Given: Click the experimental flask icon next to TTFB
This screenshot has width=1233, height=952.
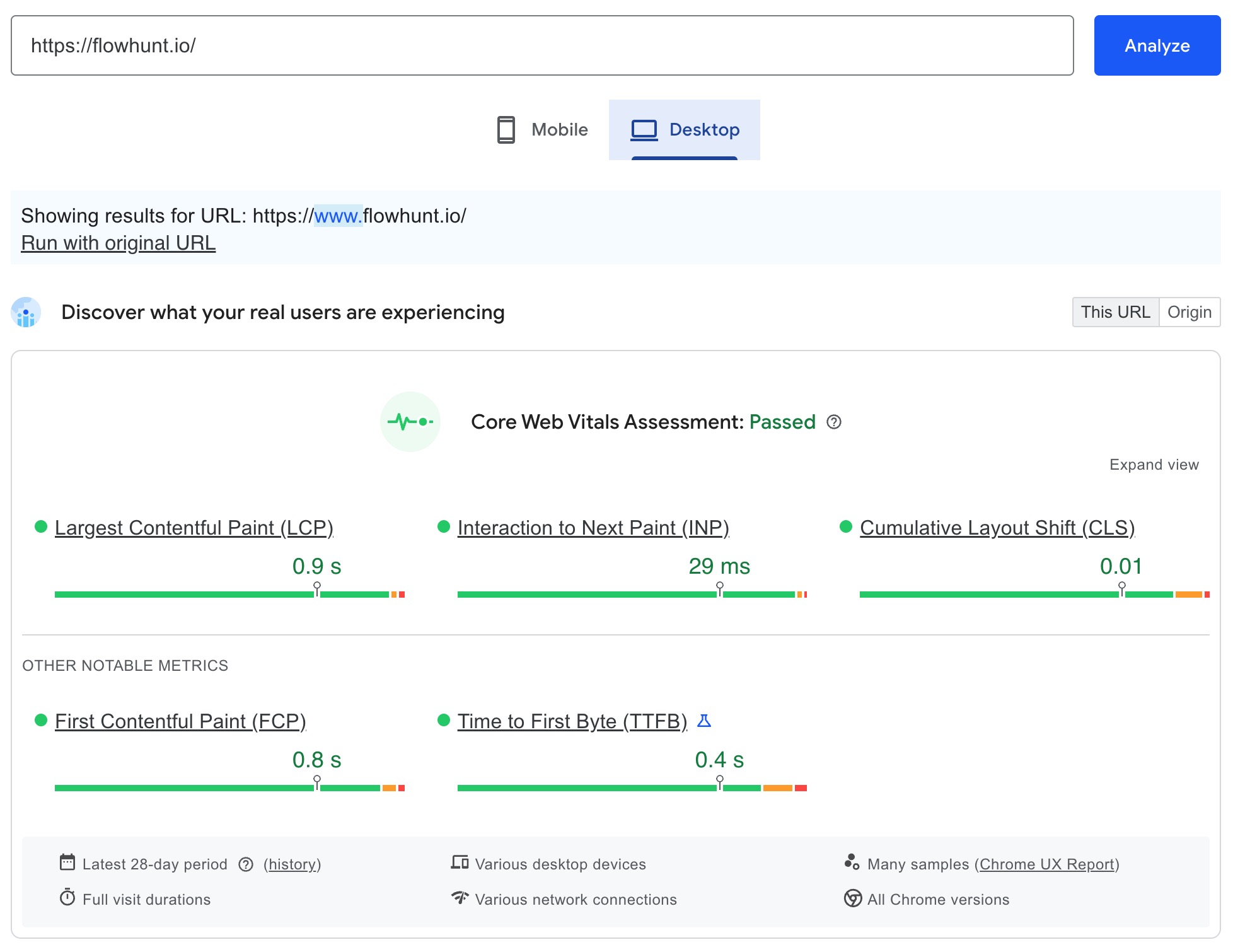Looking at the screenshot, I should click(x=705, y=721).
